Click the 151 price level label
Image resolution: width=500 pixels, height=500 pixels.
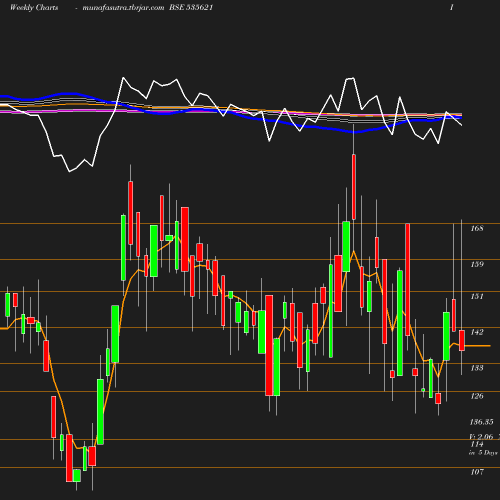(477, 296)
